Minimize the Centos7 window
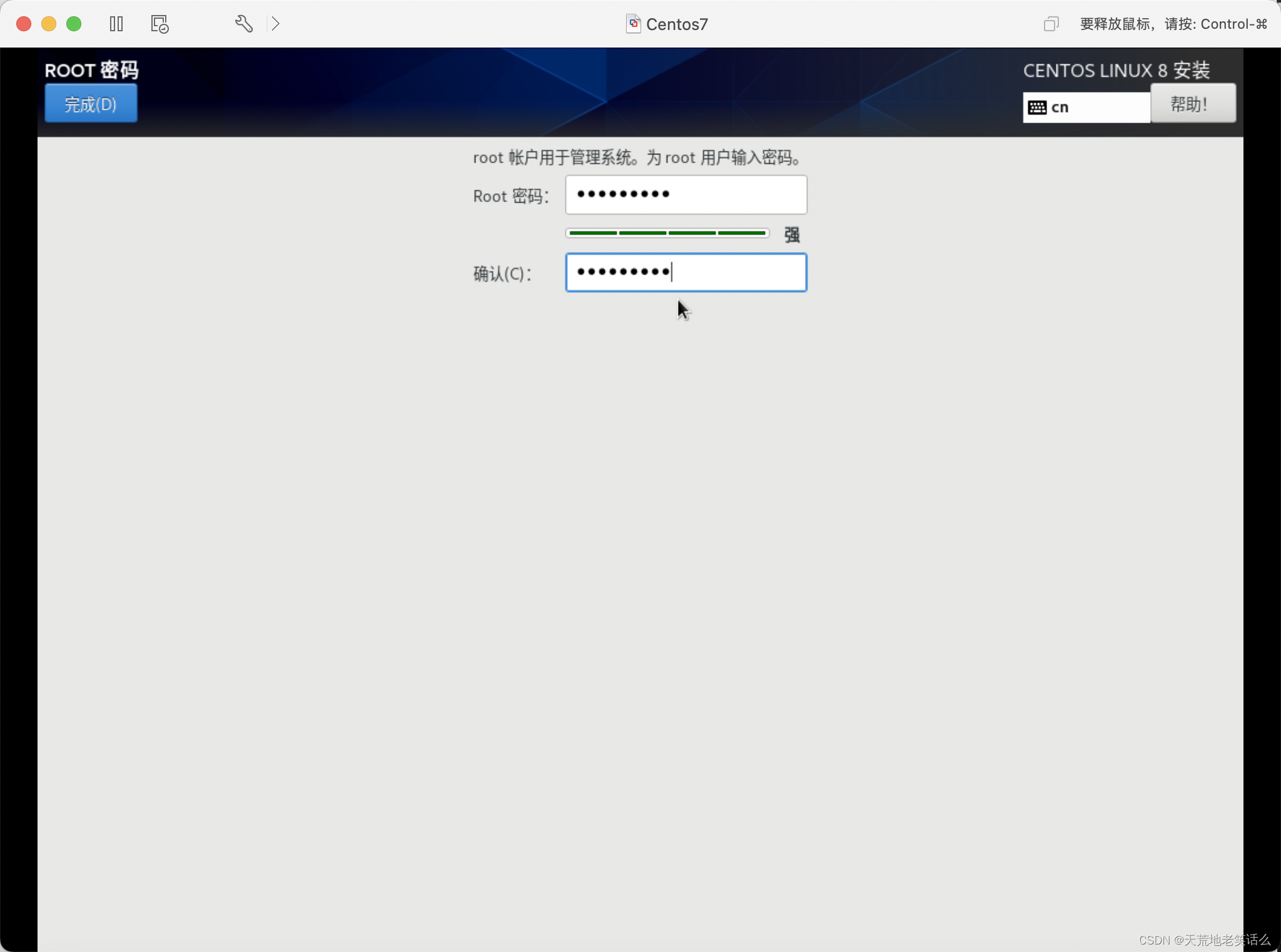 (x=49, y=24)
